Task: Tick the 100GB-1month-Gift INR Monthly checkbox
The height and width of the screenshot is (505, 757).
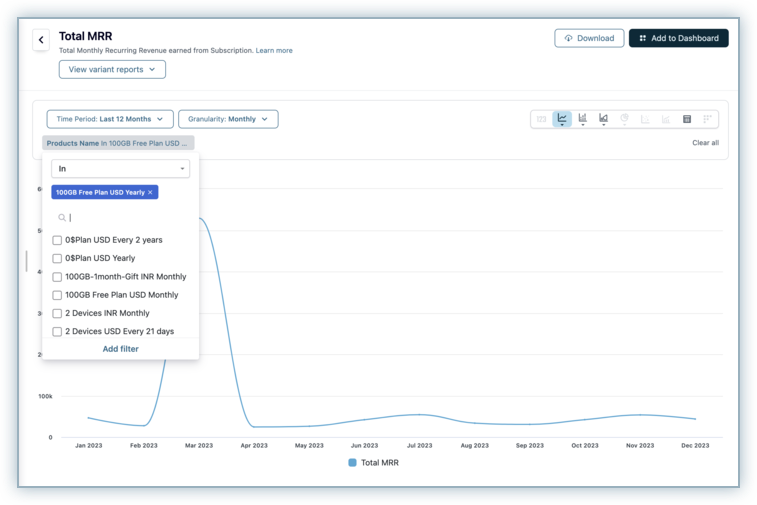Action: [57, 277]
